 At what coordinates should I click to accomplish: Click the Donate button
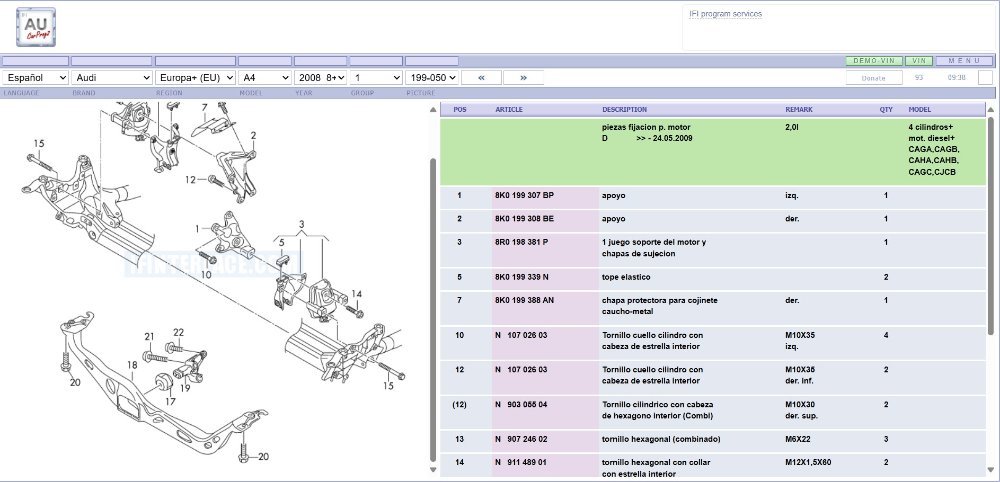click(874, 78)
